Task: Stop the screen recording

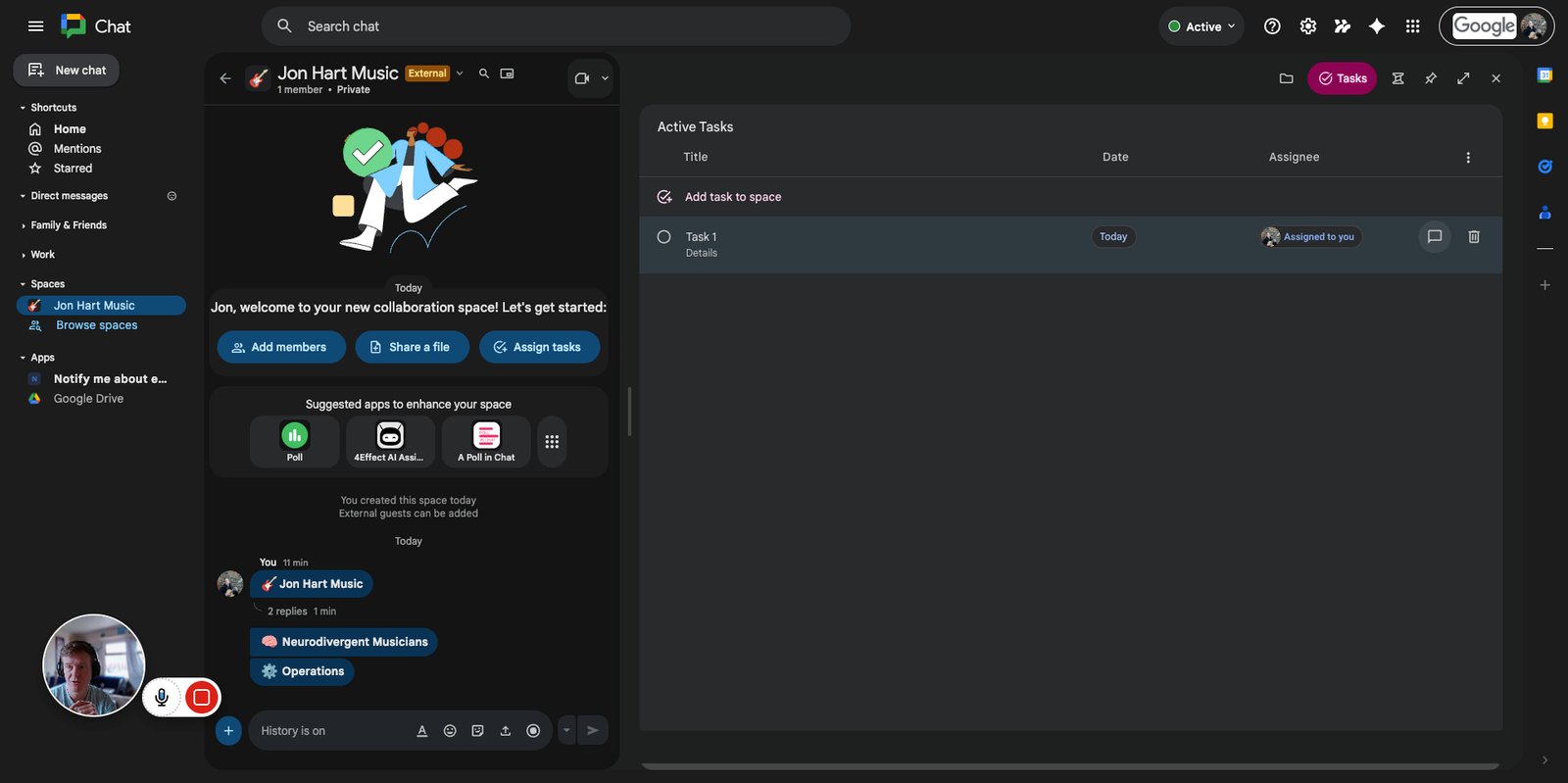Action: pos(201,697)
